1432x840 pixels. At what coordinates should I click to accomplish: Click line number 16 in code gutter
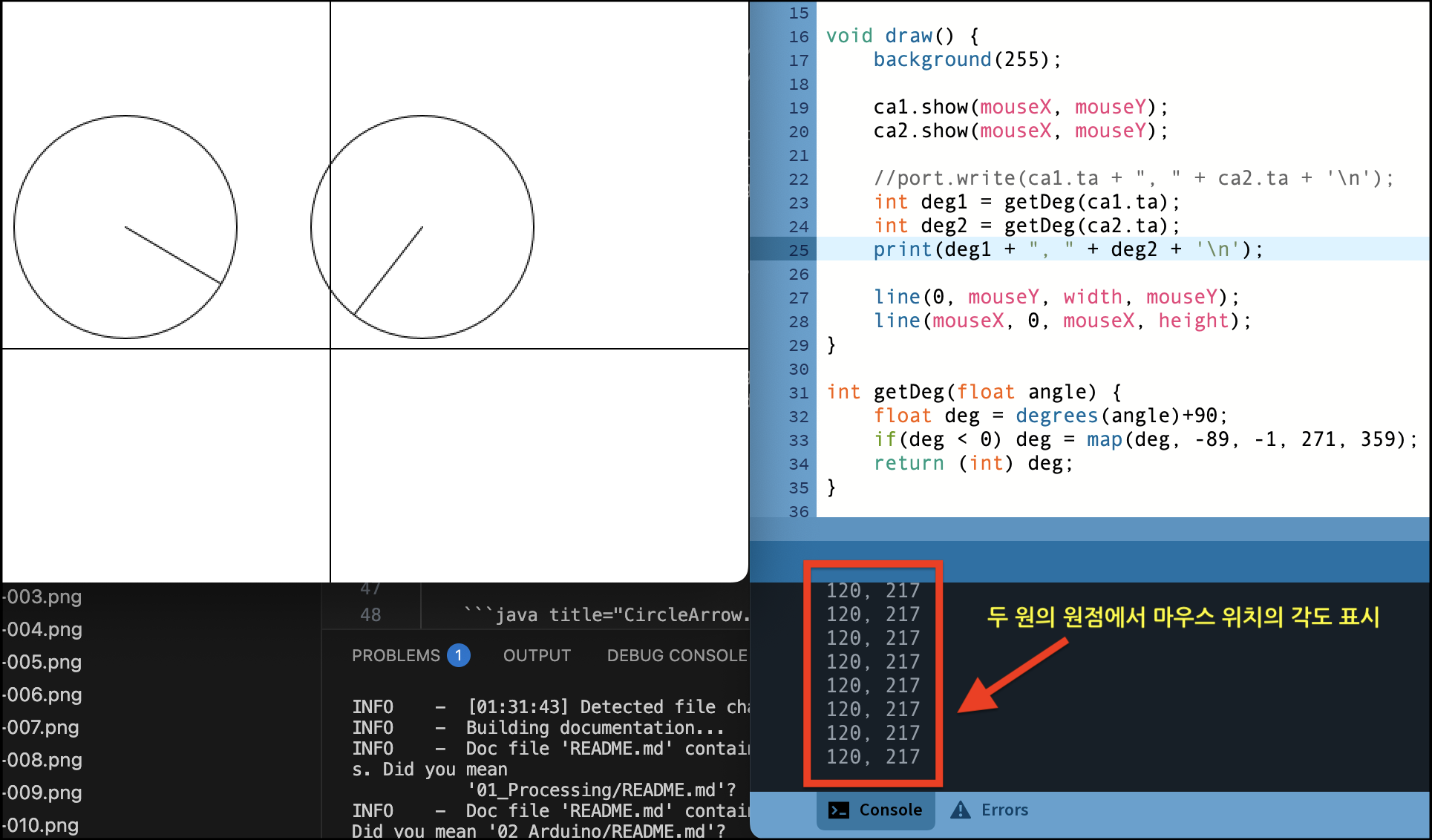pyautogui.click(x=799, y=36)
